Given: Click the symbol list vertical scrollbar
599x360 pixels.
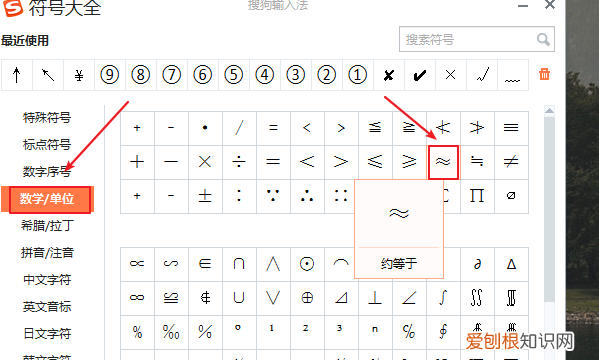Looking at the screenshot, I should 549,208.
